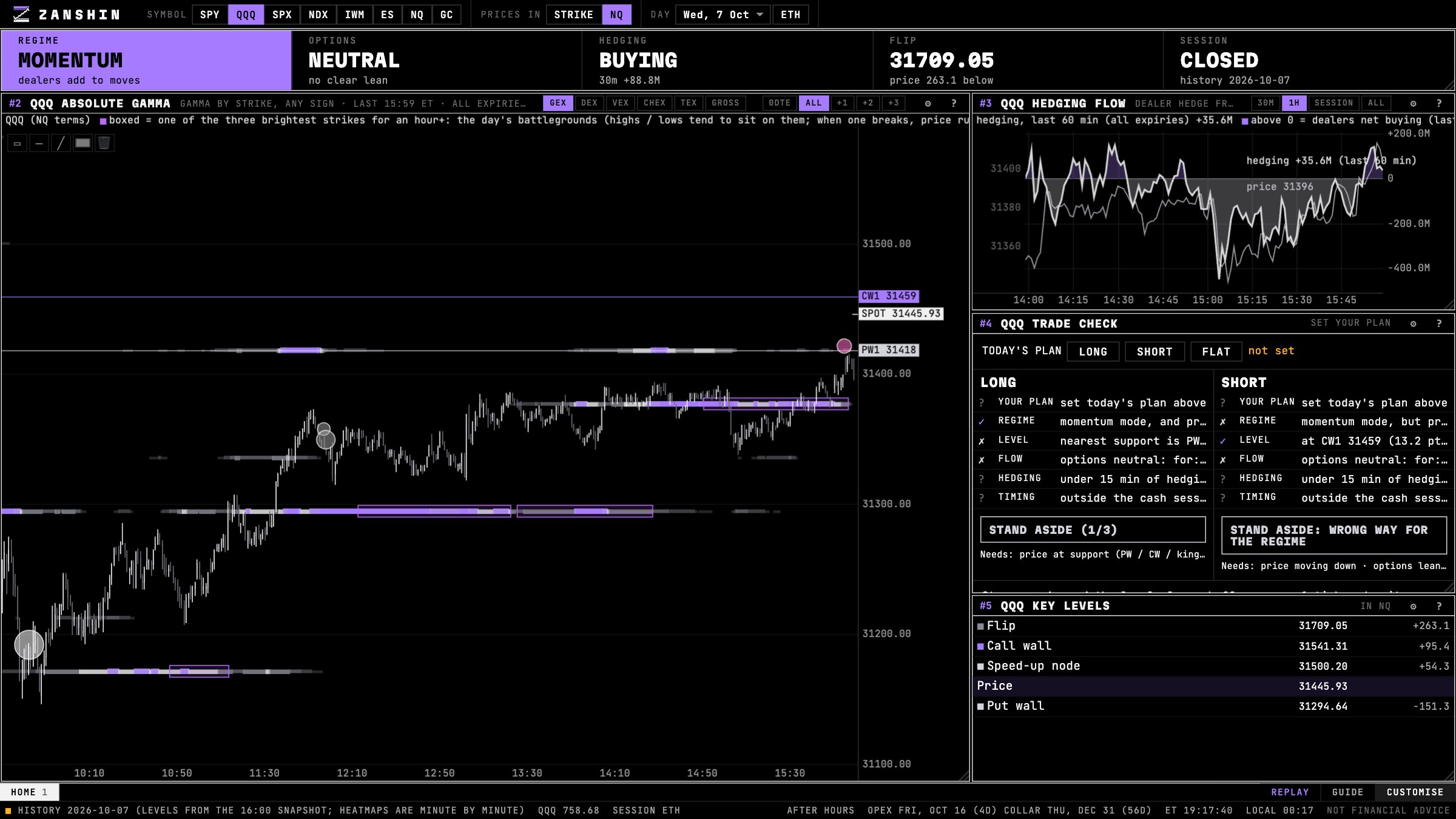Open help question mark in Absolute Gamma panel
Image resolution: width=1456 pixels, height=819 pixels.
[x=954, y=103]
